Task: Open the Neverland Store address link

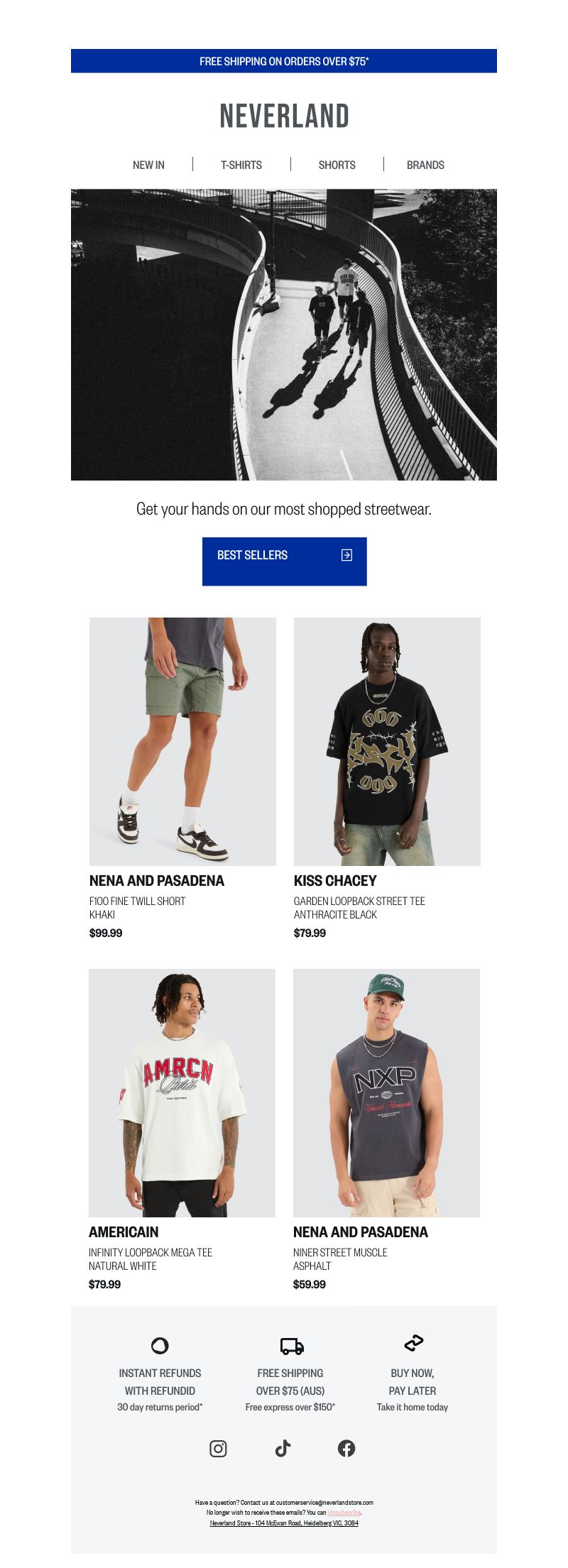Action: [x=284, y=1523]
